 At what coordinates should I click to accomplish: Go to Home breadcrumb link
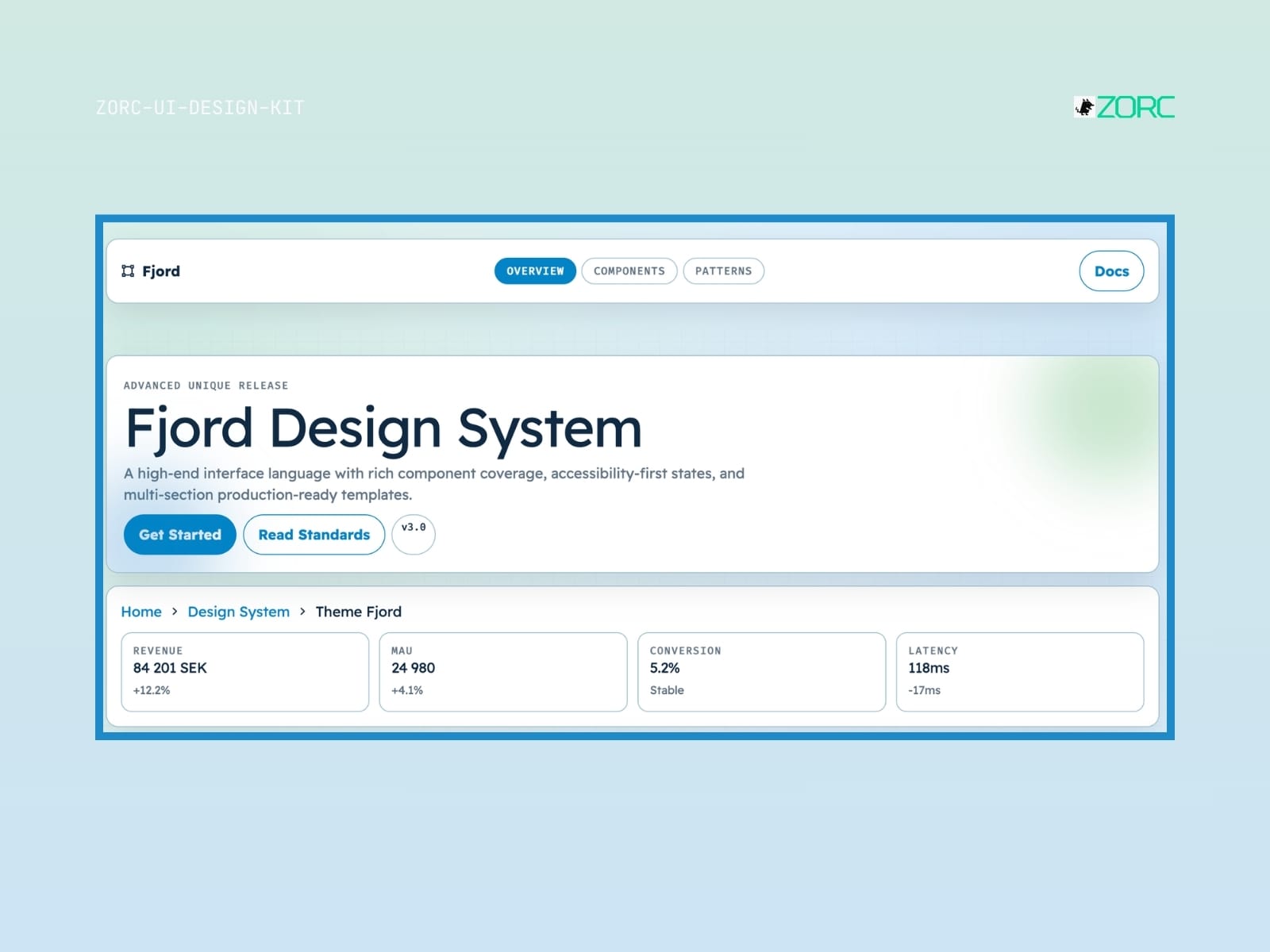click(x=141, y=612)
